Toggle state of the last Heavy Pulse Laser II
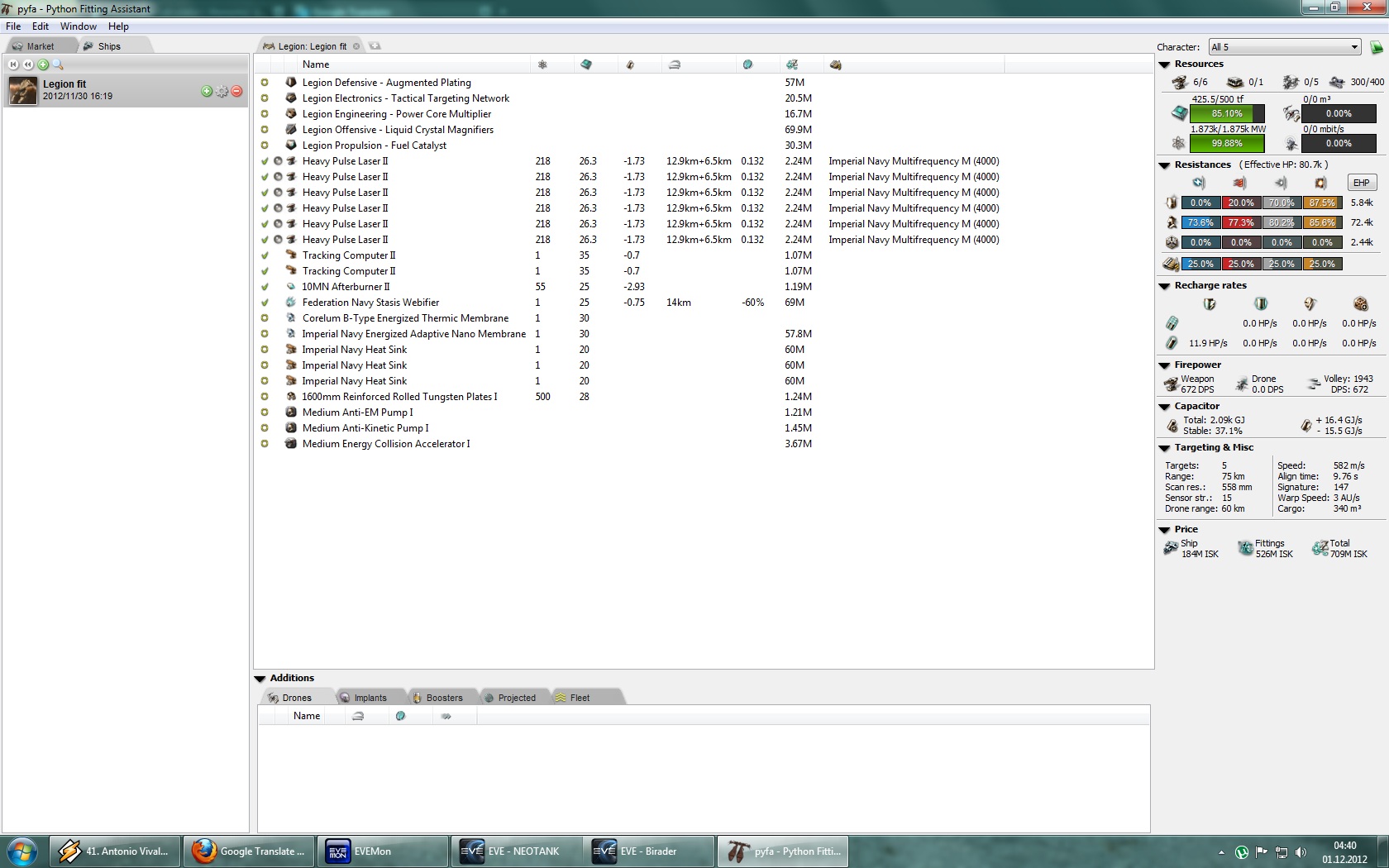Image resolution: width=1389 pixels, height=868 pixels. click(265, 240)
